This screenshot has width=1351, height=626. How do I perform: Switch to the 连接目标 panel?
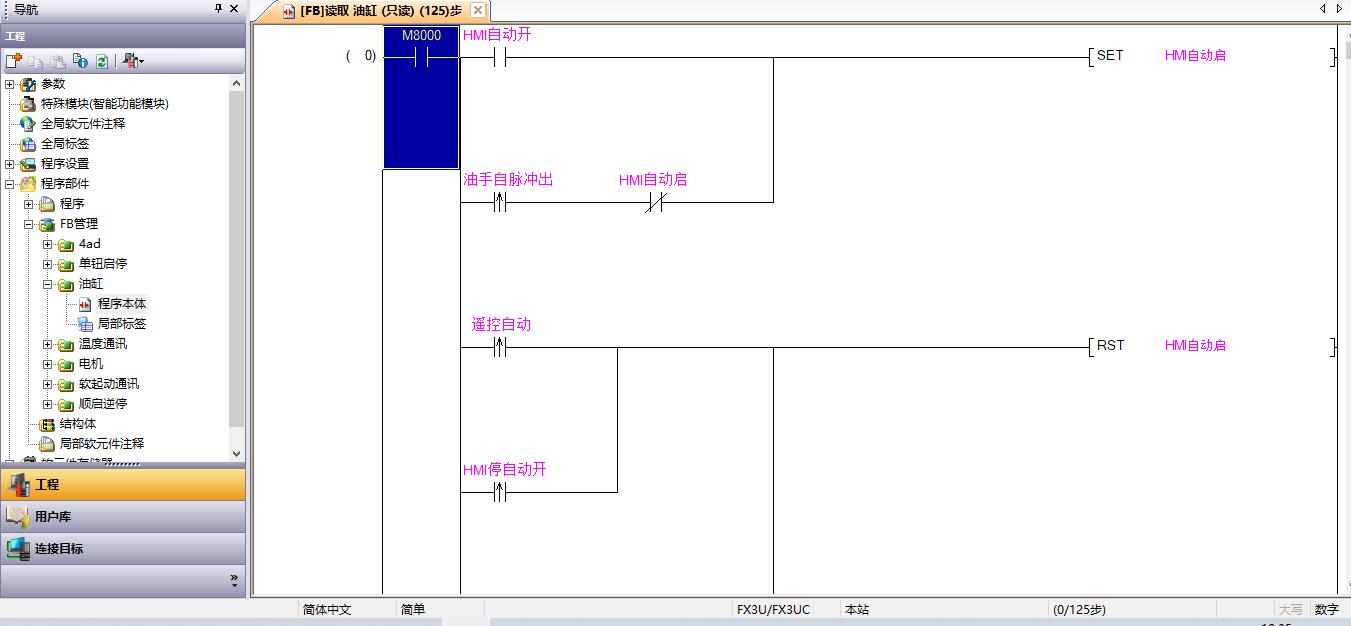pyautogui.click(x=58, y=549)
